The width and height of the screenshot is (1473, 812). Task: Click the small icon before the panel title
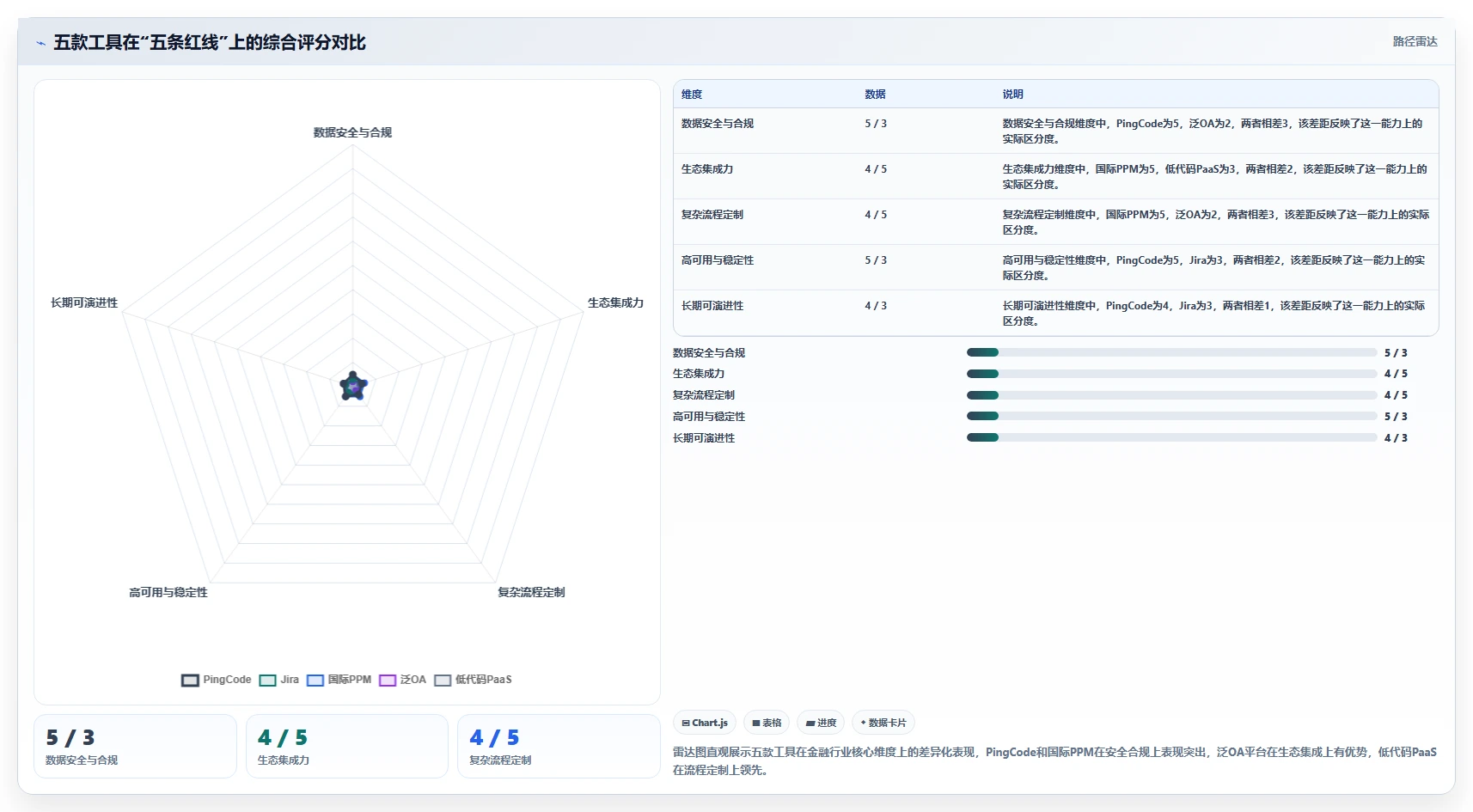click(x=40, y=43)
